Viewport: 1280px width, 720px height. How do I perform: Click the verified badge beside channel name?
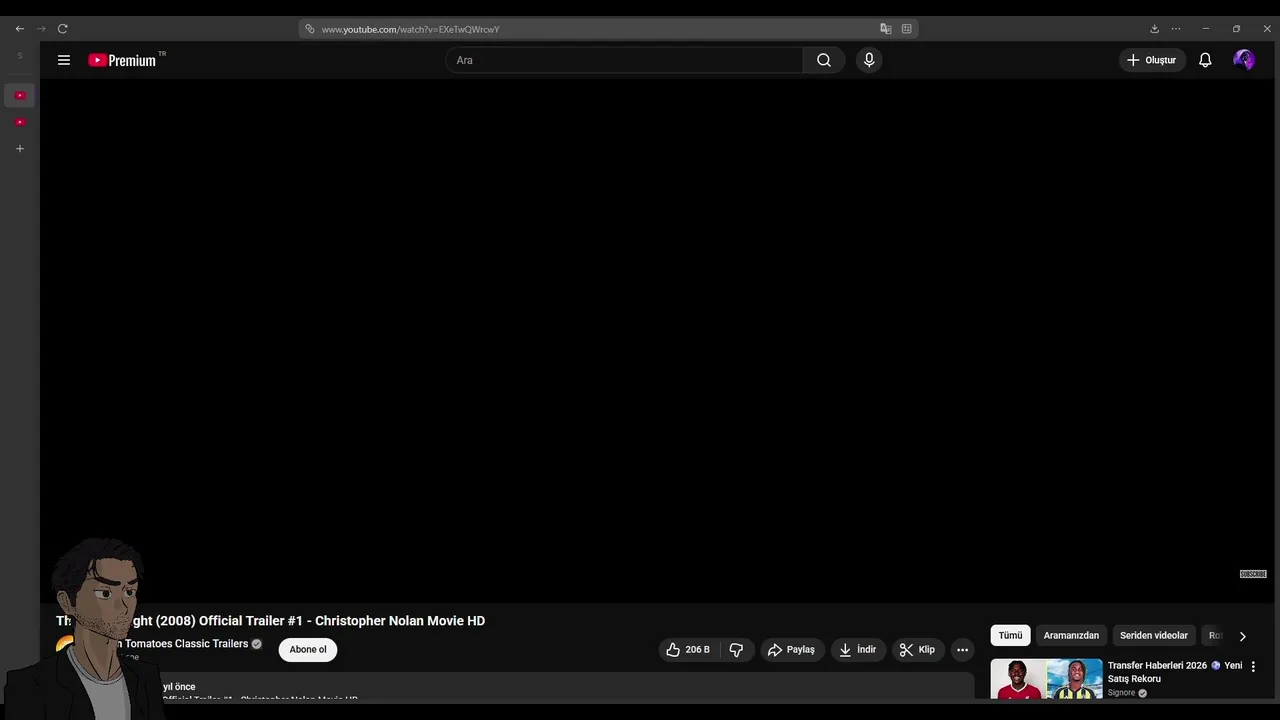[257, 644]
